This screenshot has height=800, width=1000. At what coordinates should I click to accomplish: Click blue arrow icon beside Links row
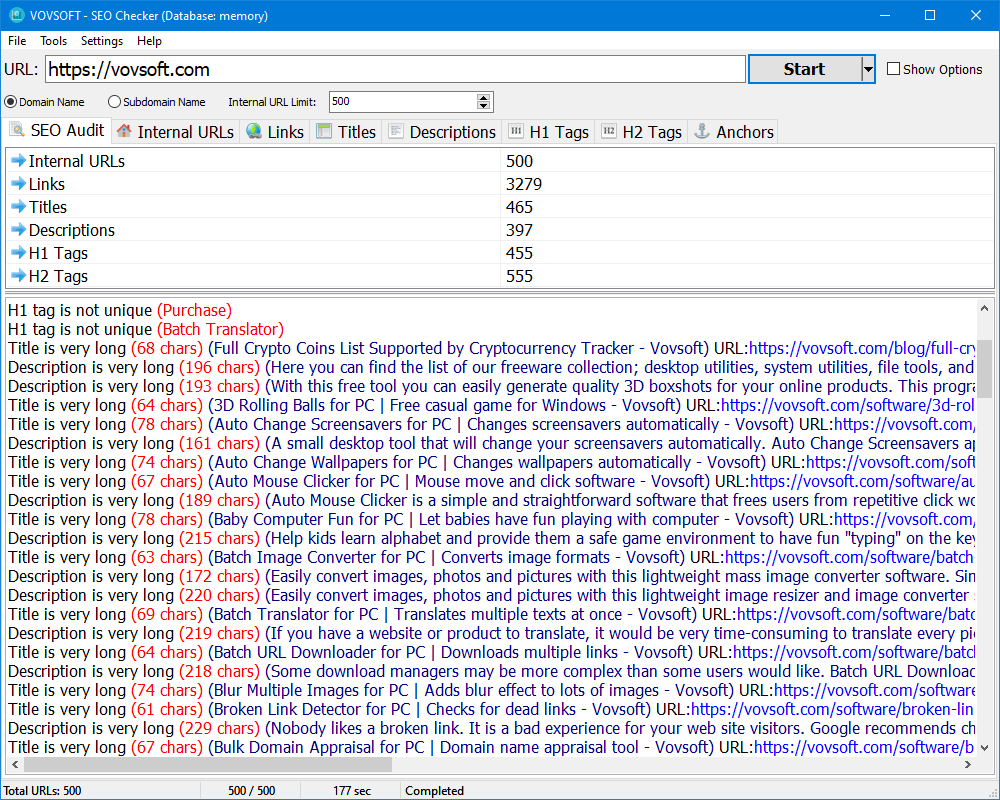coord(18,183)
